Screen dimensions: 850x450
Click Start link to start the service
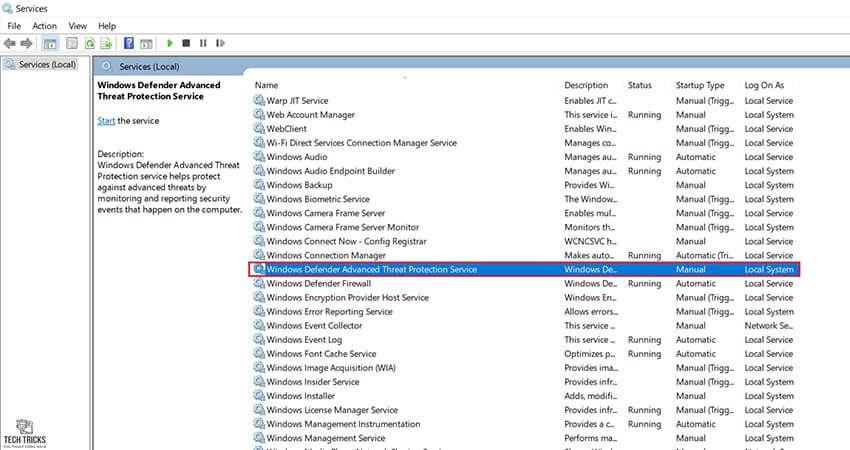106,121
